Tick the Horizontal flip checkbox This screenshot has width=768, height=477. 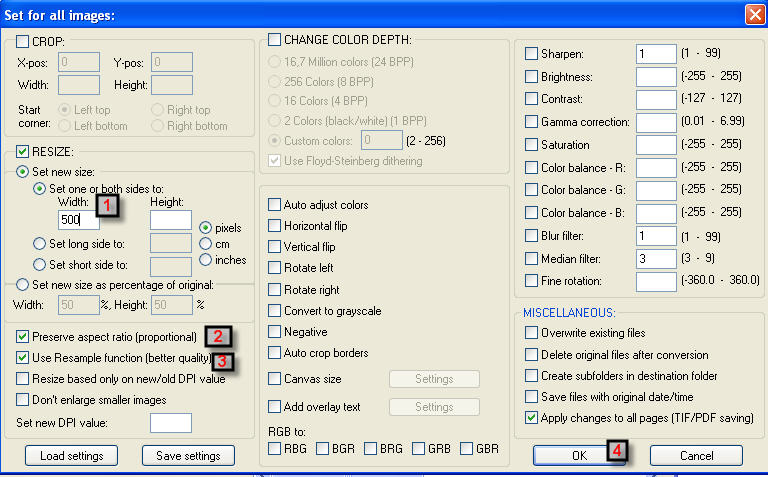pyautogui.click(x=274, y=226)
